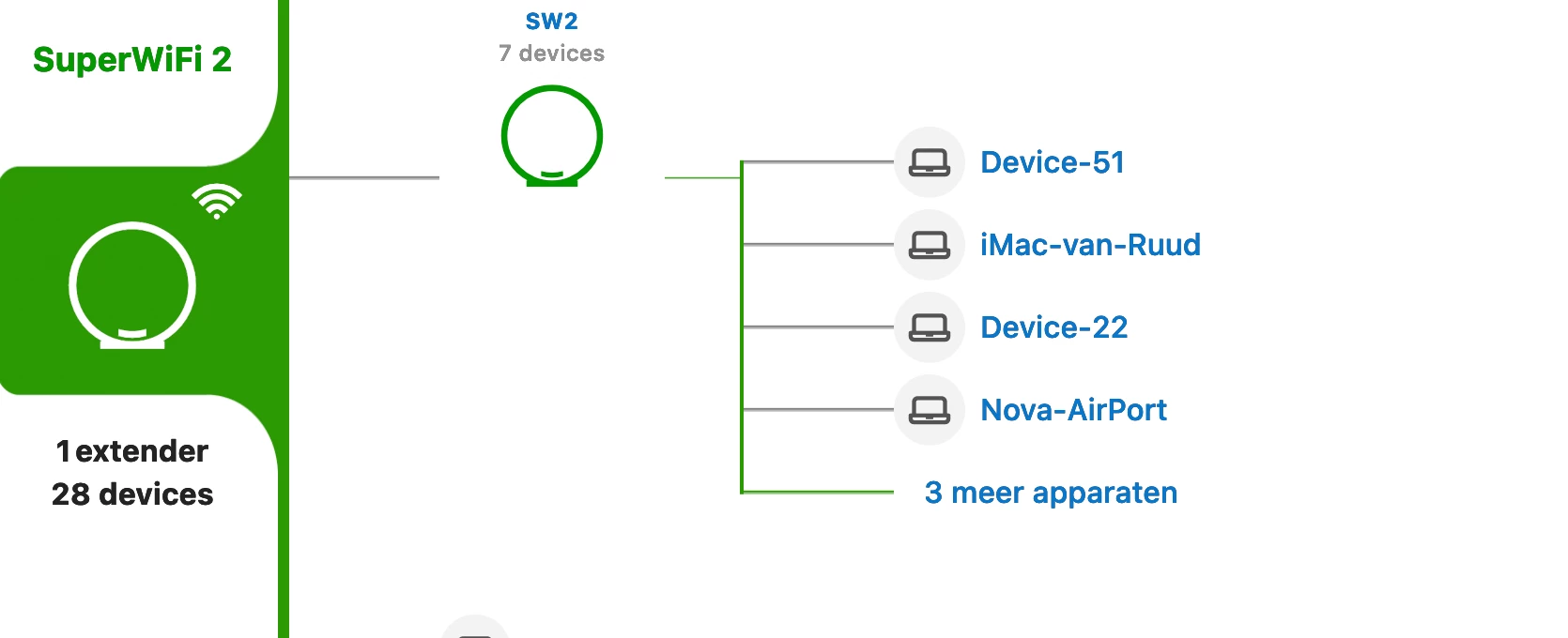Image resolution: width=1568 pixels, height=638 pixels.
Task: Click the green SuperWiFi 2 sidebar panel
Action: click(x=139, y=281)
